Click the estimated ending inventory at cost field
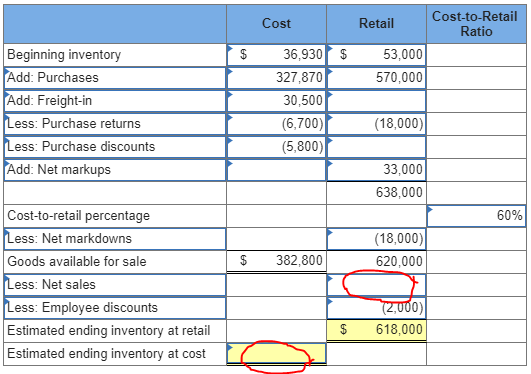The height and width of the screenshot is (374, 531). 276,354
